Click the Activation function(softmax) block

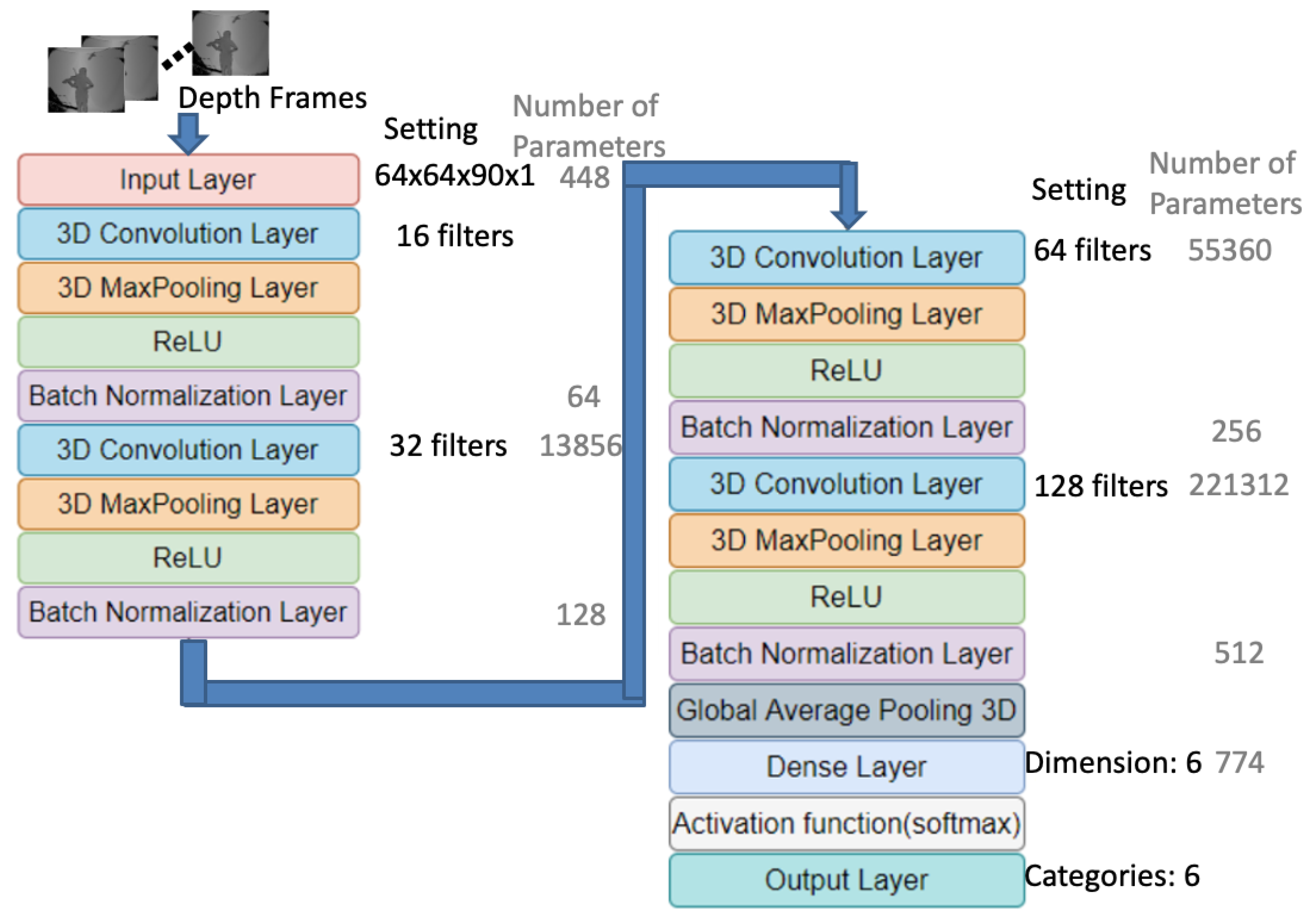point(847,823)
